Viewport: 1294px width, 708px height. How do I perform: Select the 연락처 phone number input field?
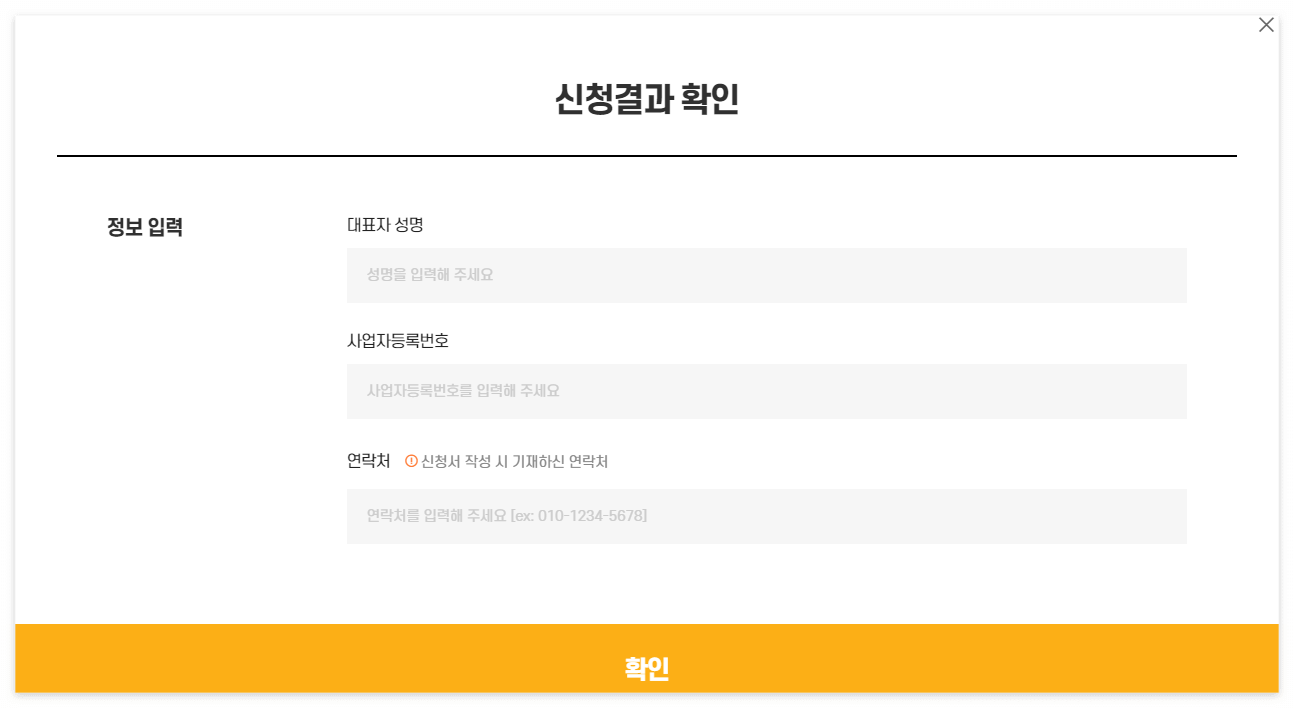tap(766, 516)
